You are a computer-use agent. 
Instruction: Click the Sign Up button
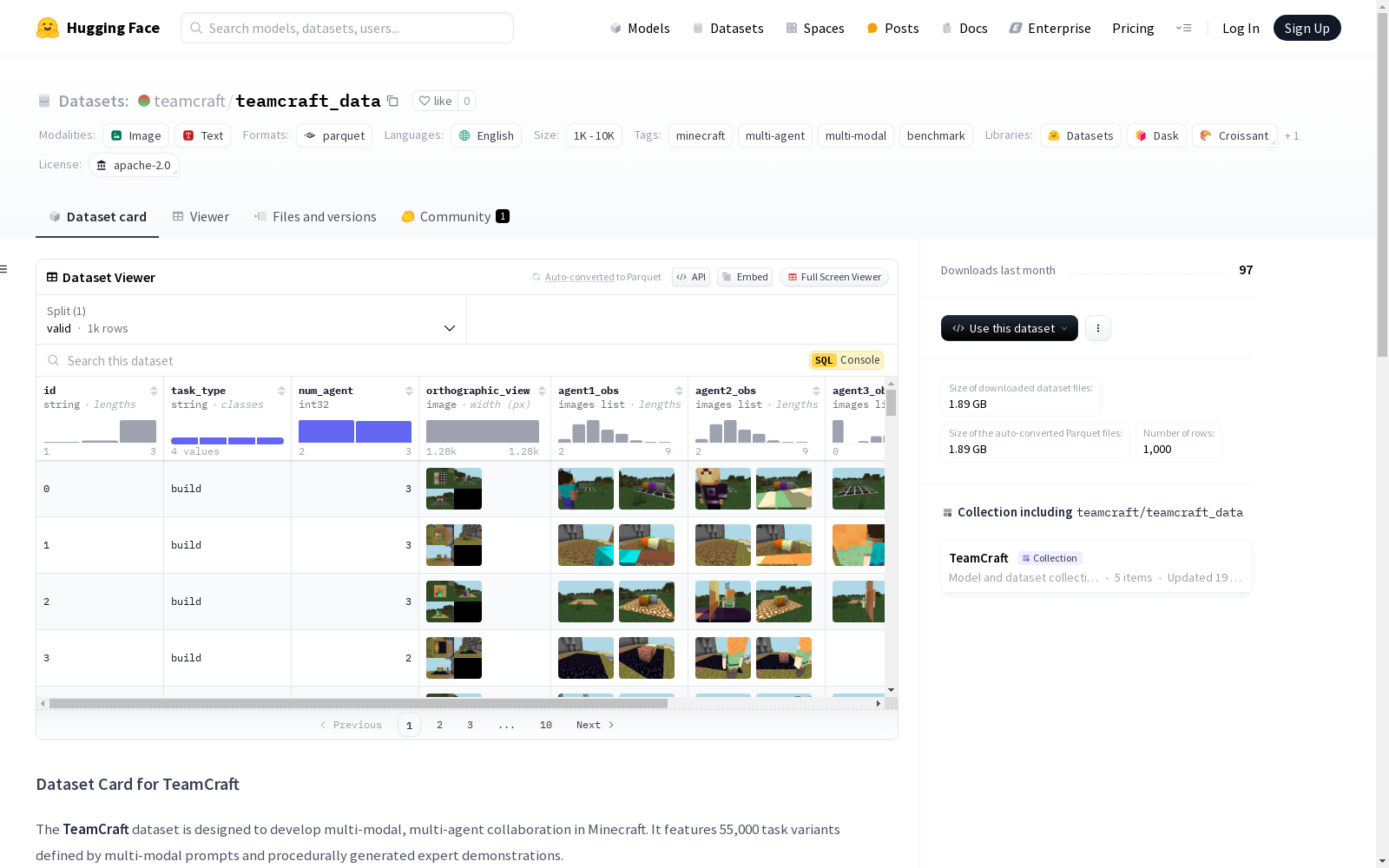point(1307,28)
